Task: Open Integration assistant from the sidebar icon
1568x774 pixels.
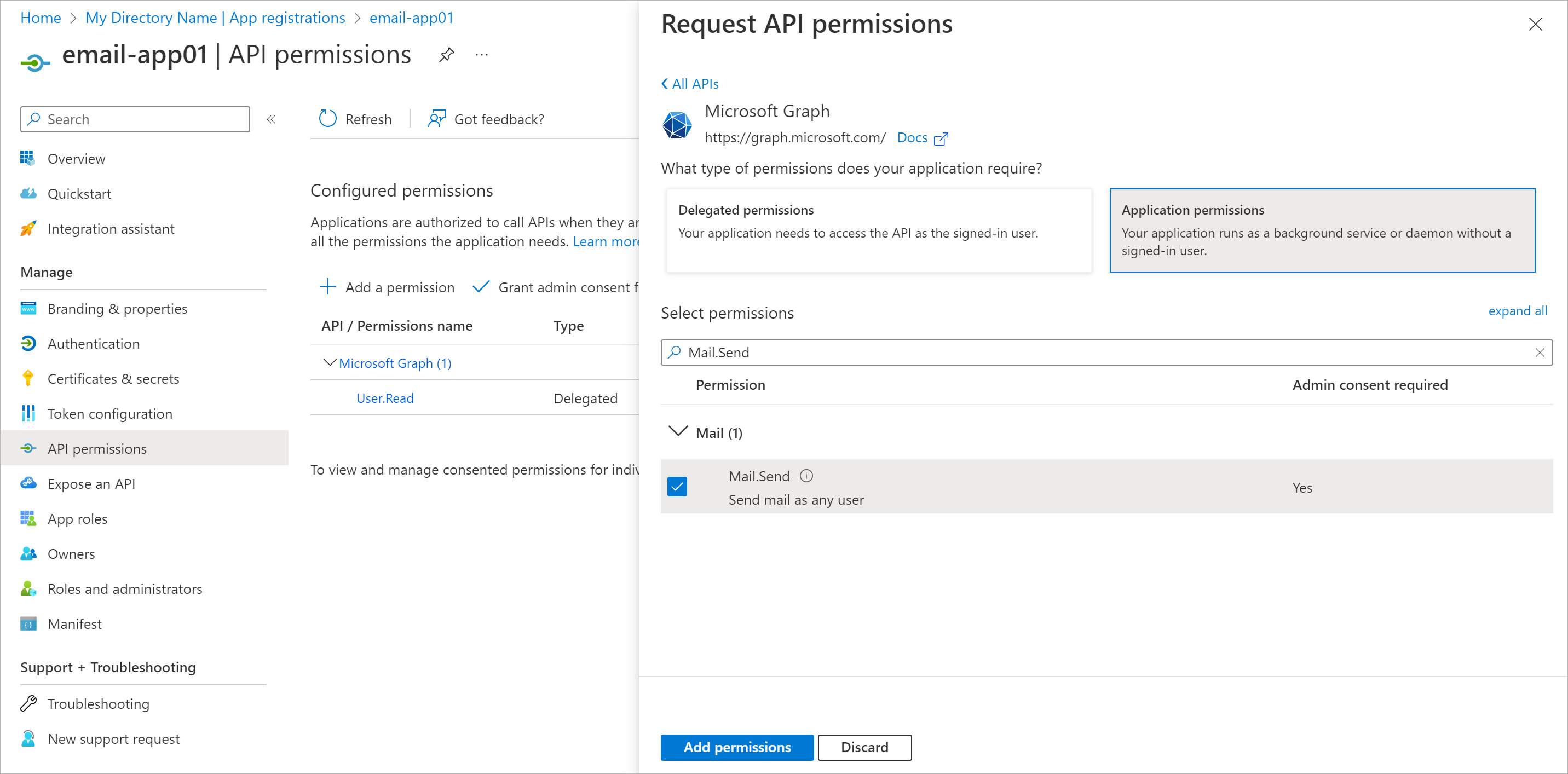Action: tap(28, 229)
